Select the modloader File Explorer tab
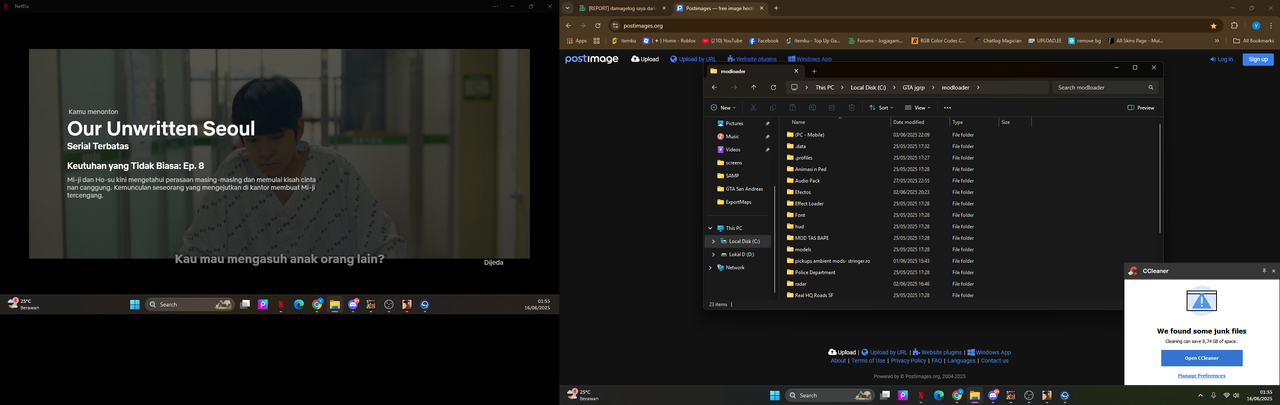The image size is (1280, 405). coord(755,71)
